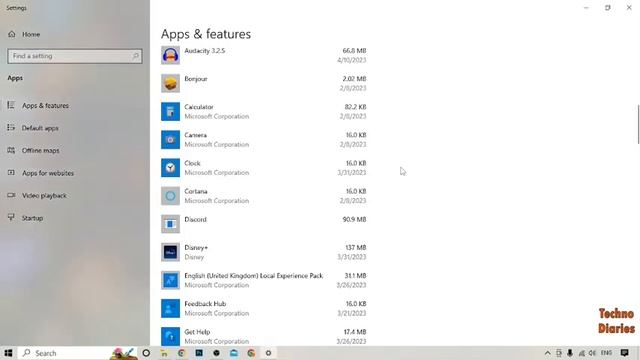Click the Disney+ app icon
Image resolution: width=640 pixels, height=360 pixels.
170,252
